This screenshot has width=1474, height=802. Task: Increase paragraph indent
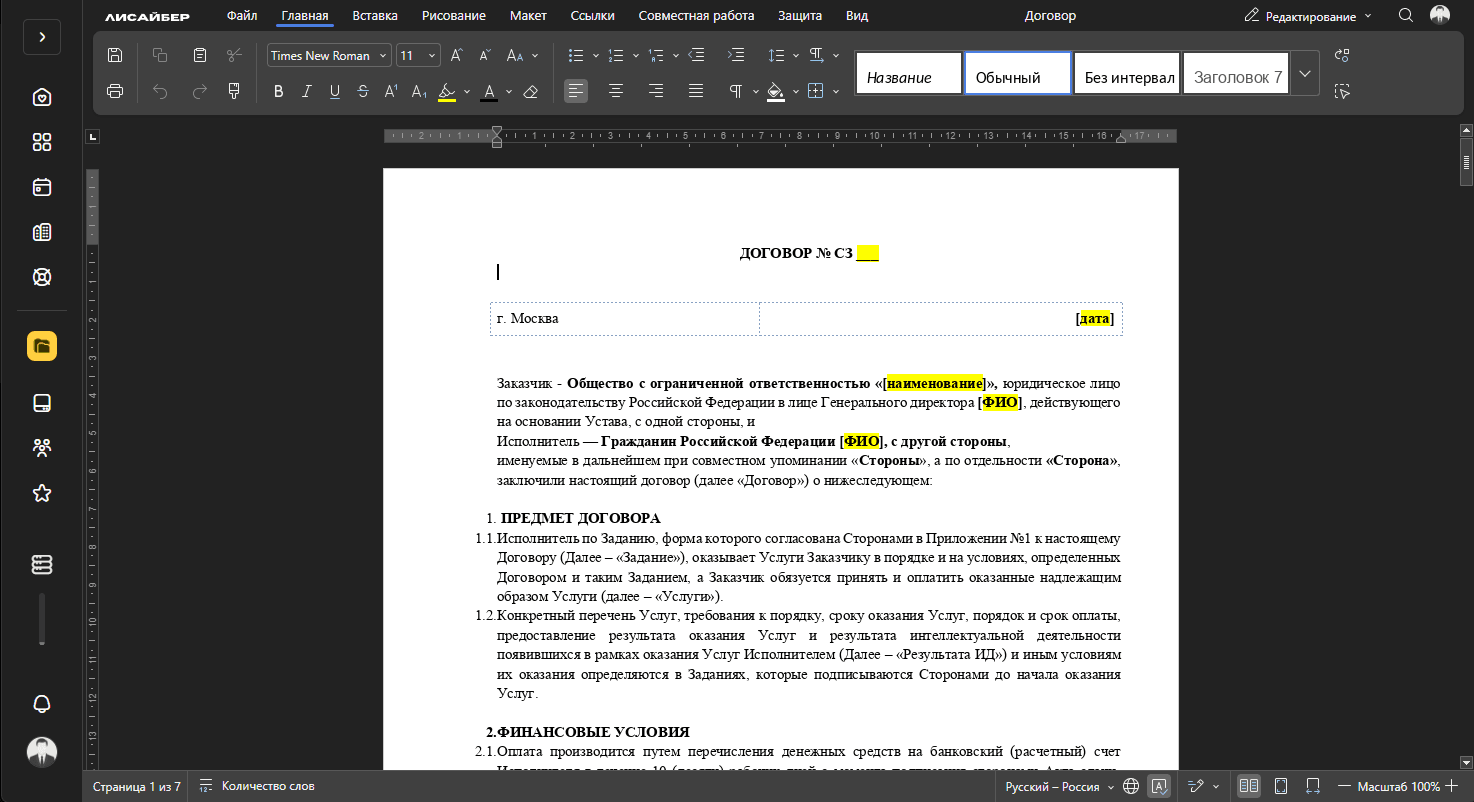click(x=736, y=55)
